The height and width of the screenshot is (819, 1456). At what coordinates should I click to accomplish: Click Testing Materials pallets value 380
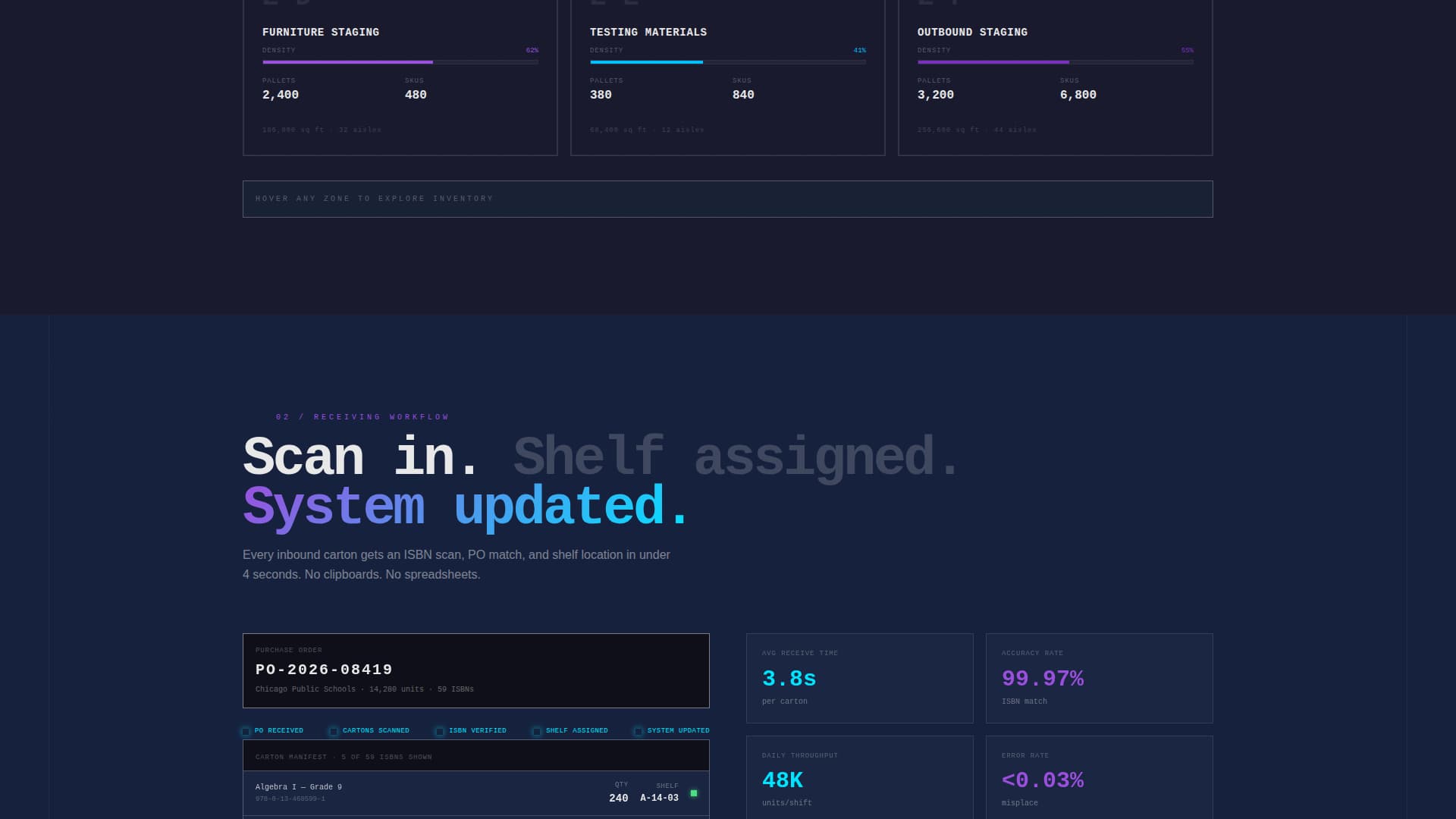click(601, 95)
